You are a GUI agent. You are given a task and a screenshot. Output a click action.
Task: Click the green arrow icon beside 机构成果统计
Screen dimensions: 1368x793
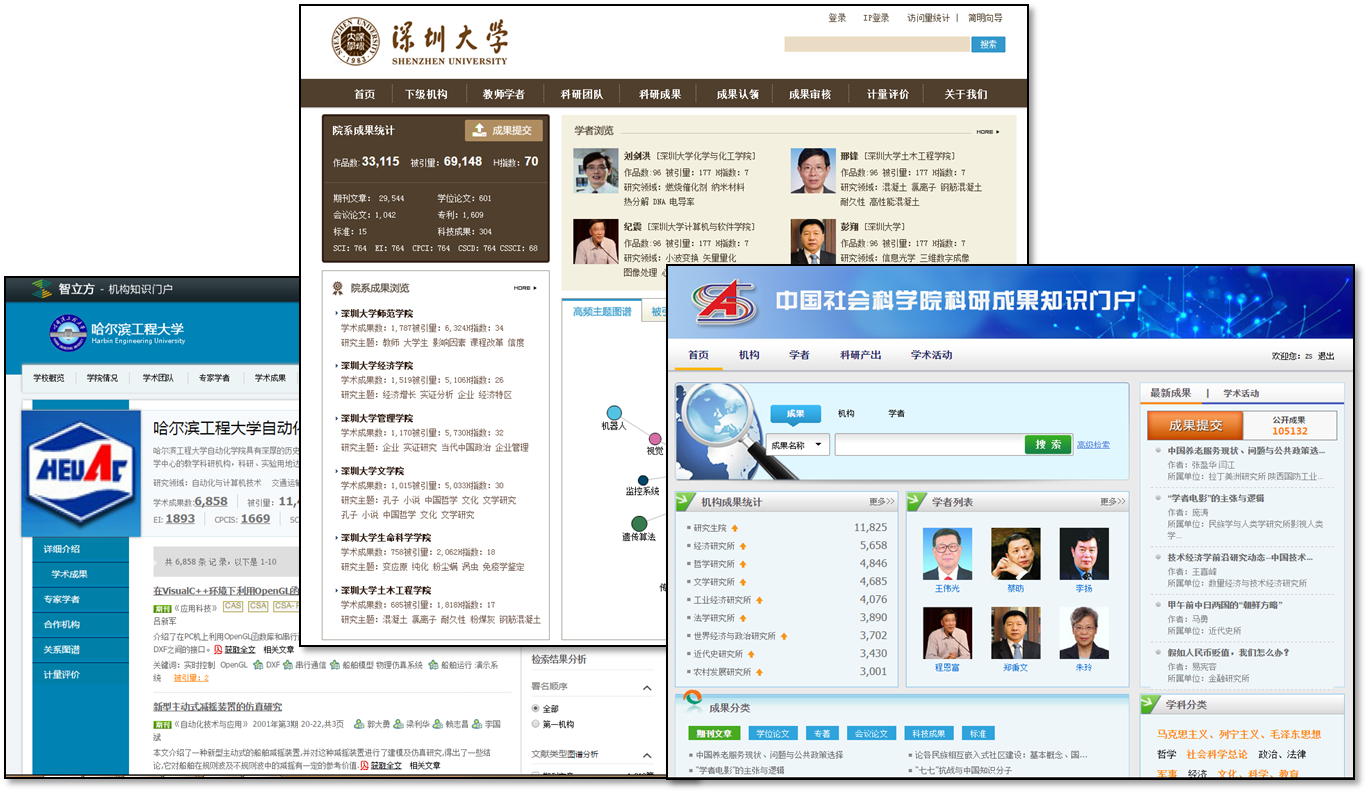click(x=687, y=501)
